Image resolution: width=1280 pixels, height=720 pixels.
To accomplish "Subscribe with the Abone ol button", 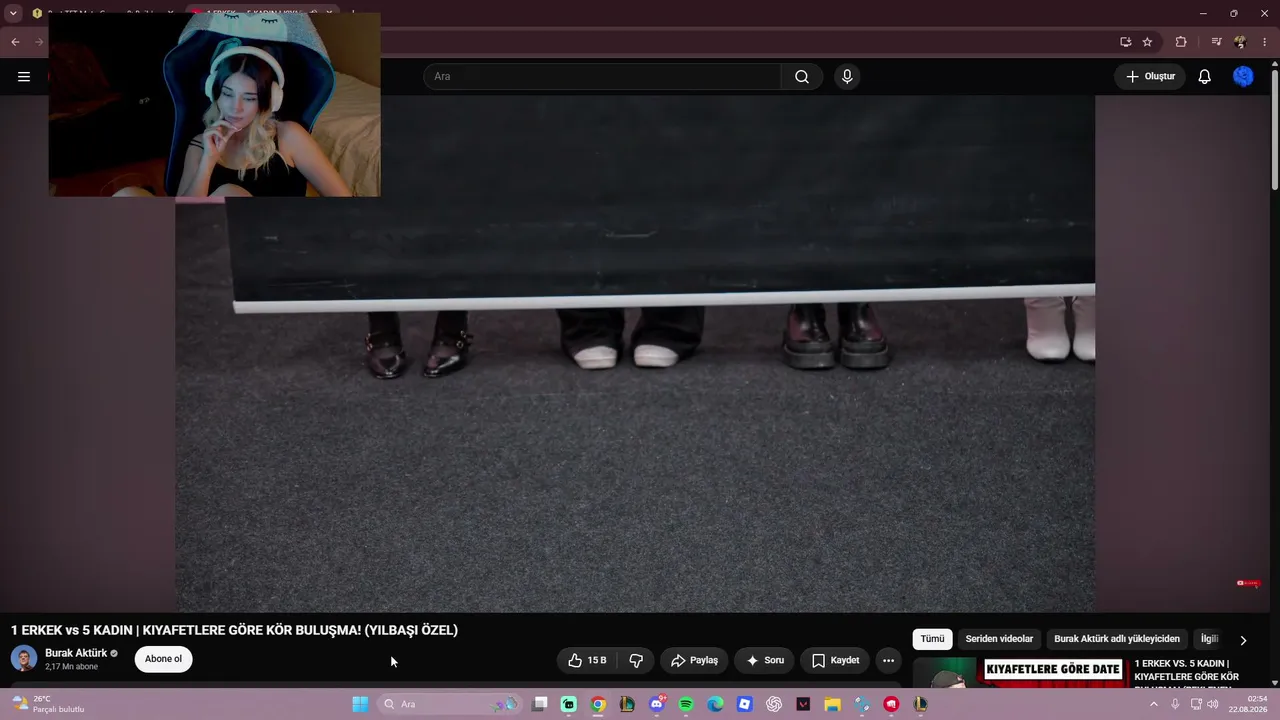I will pos(163,659).
